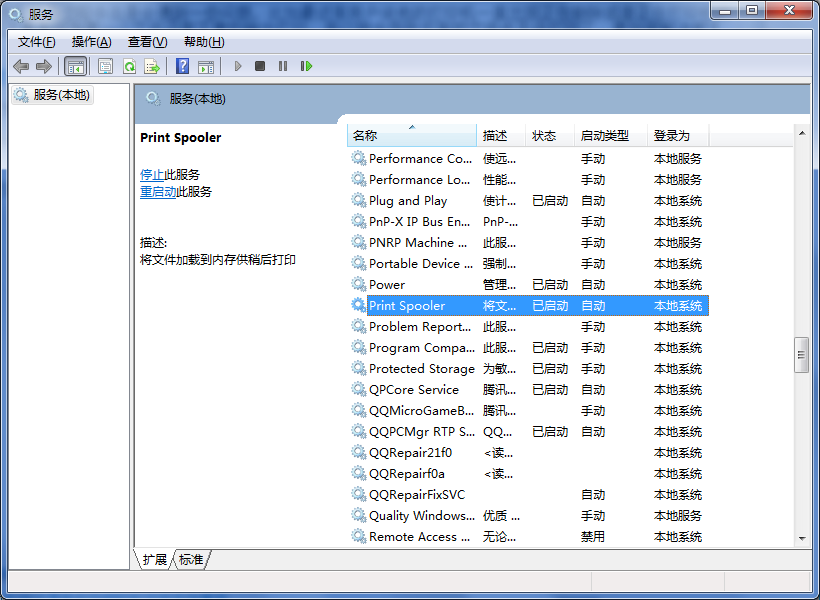Click 禁用 startup type of Remote Access
This screenshot has width=820, height=600.
pos(593,537)
